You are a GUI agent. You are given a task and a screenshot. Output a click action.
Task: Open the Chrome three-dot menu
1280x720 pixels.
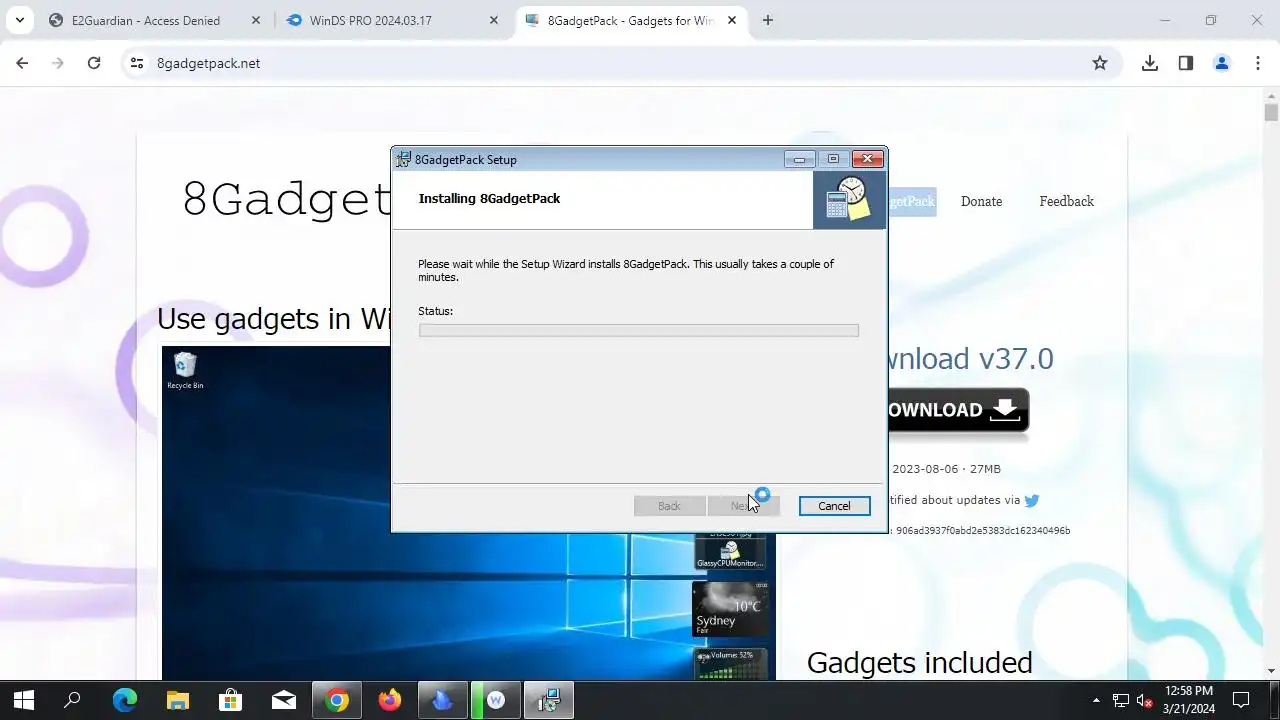click(1258, 63)
